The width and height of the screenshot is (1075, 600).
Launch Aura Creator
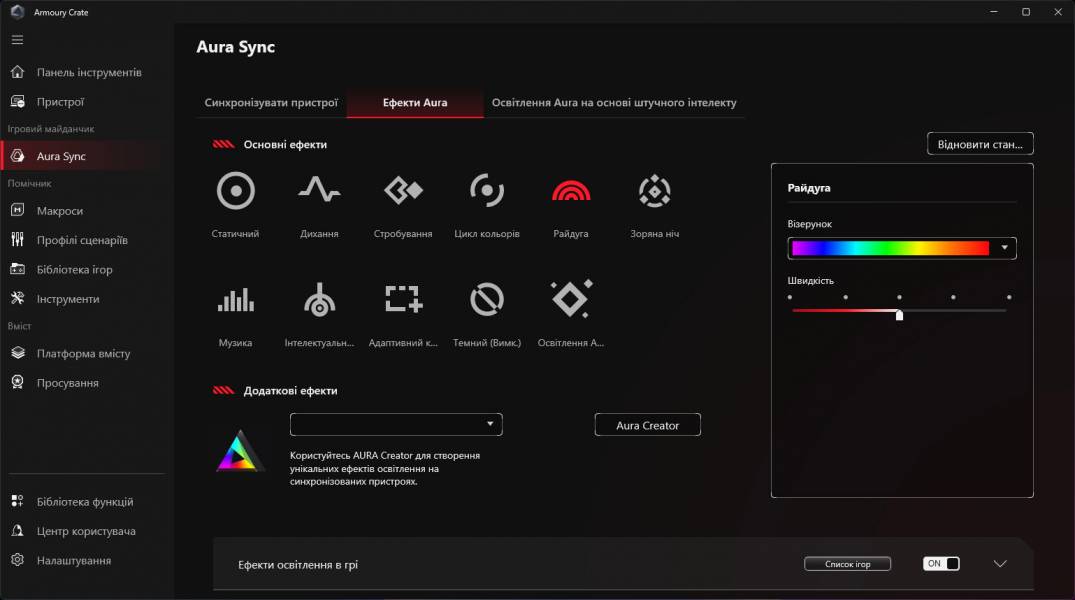647,424
